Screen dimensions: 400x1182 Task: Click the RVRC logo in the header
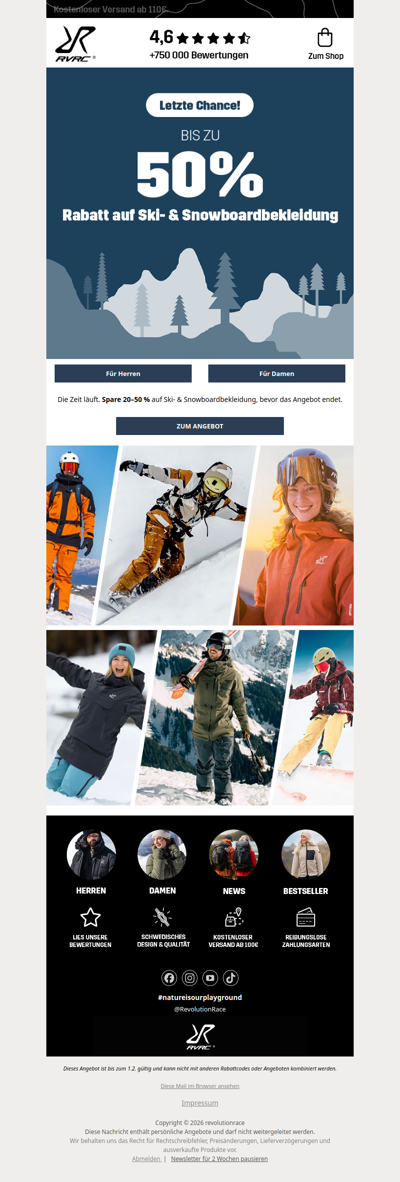[75, 44]
